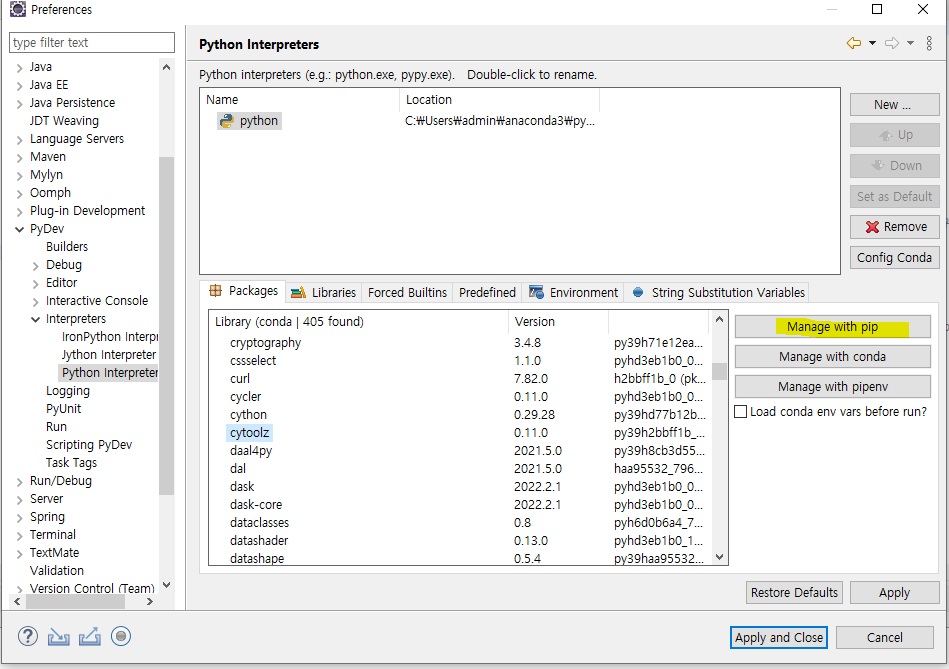
Task: Click Apply and Close button
Action: point(778,638)
